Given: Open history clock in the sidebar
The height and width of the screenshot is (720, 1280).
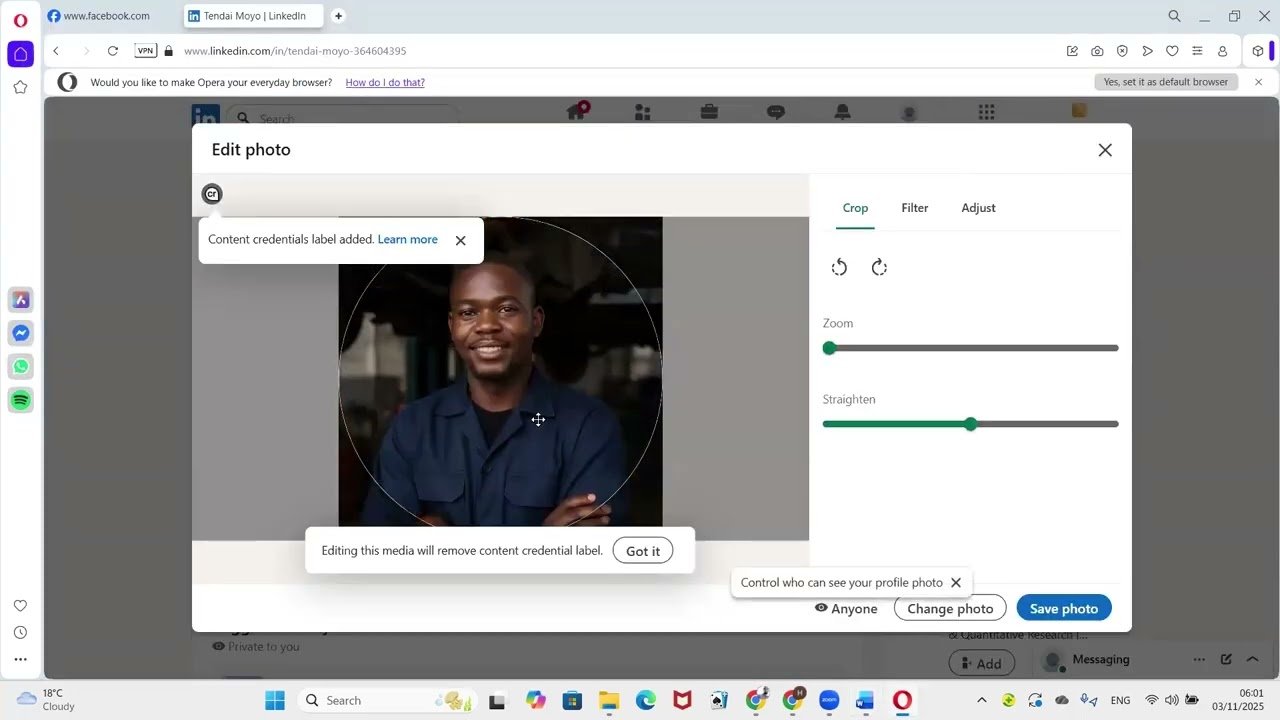Looking at the screenshot, I should [x=20, y=632].
